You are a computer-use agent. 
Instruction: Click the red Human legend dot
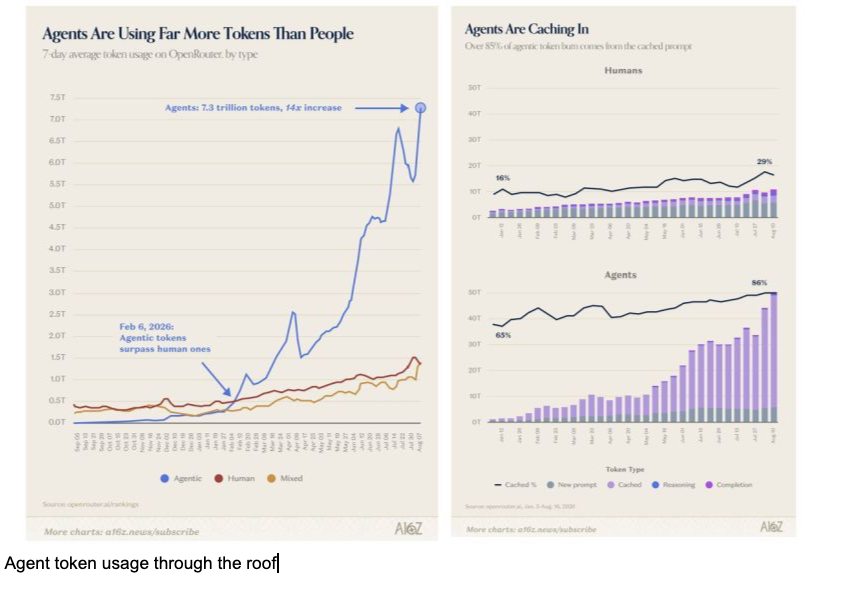[218, 478]
